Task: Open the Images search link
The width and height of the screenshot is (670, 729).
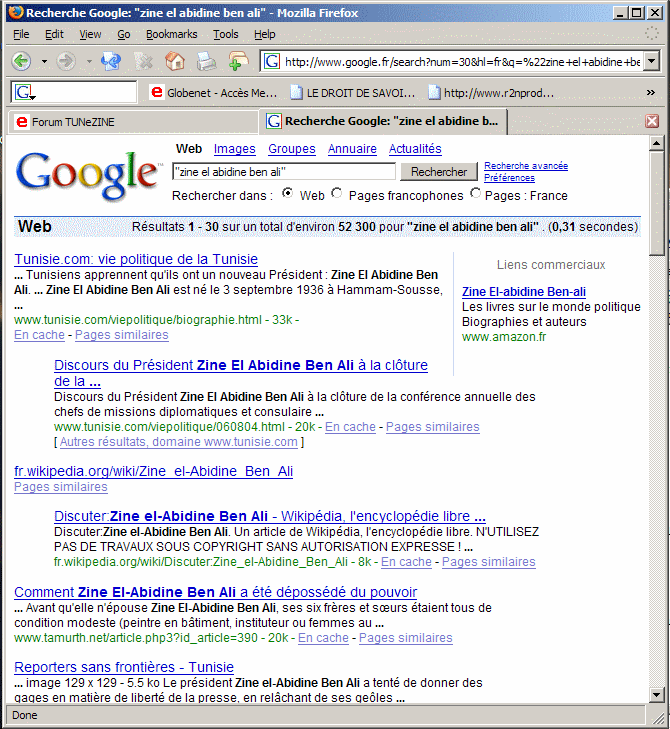Action: pos(234,149)
